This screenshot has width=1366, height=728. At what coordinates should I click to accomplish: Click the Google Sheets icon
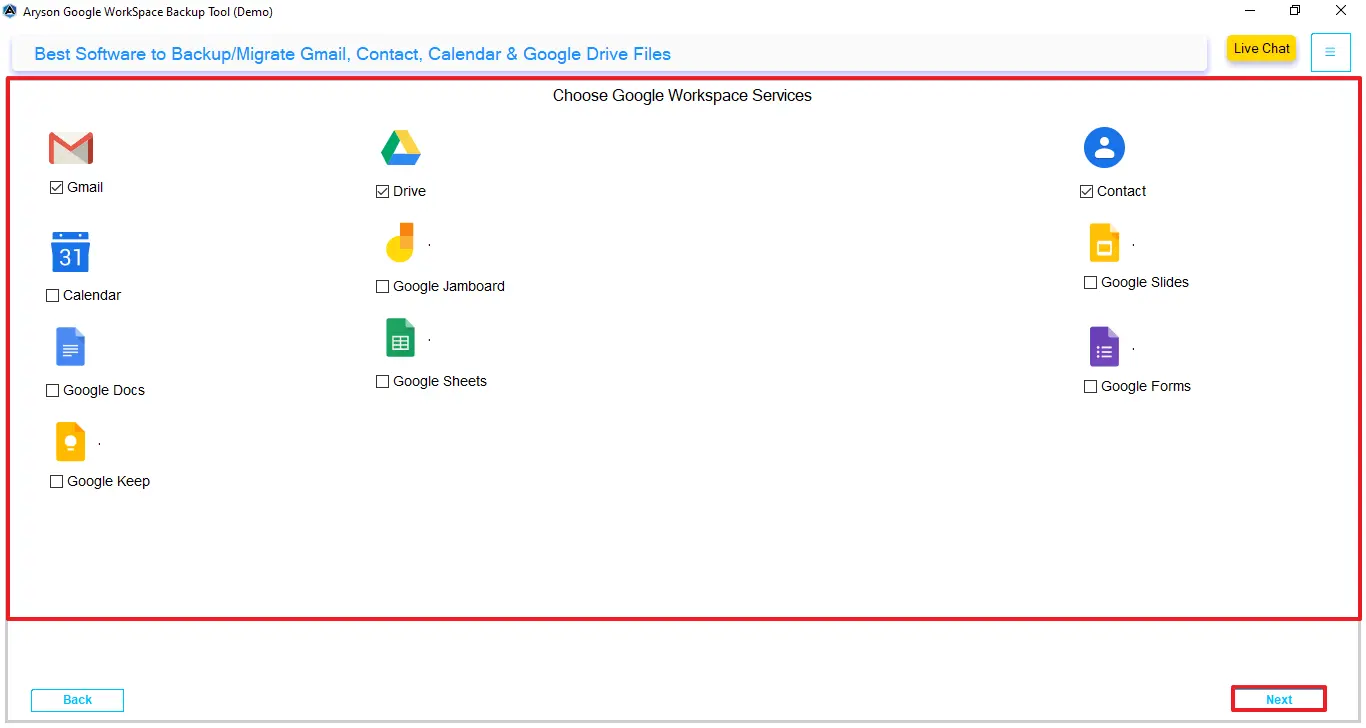coord(400,337)
